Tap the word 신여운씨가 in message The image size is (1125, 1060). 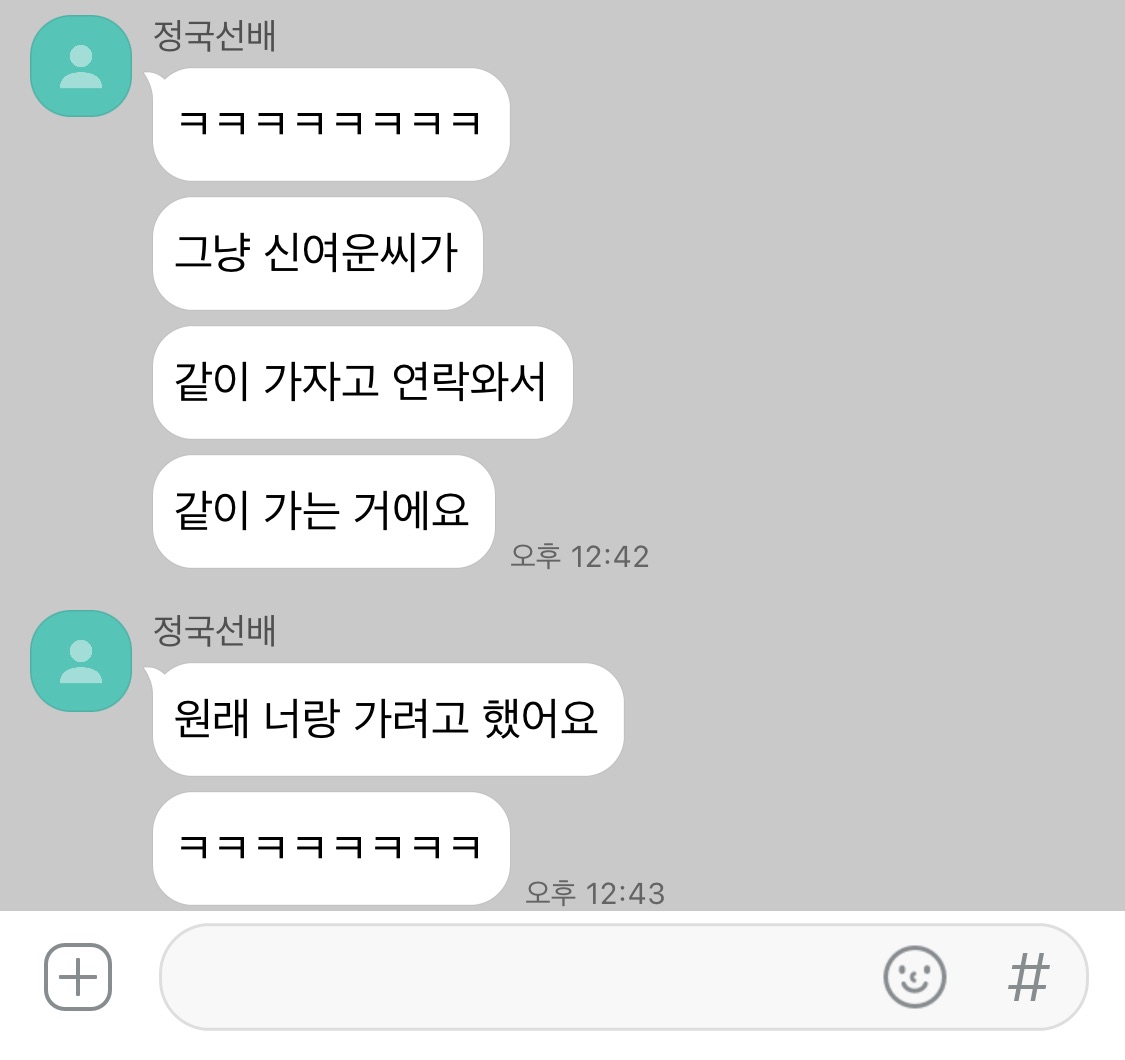[361, 253]
